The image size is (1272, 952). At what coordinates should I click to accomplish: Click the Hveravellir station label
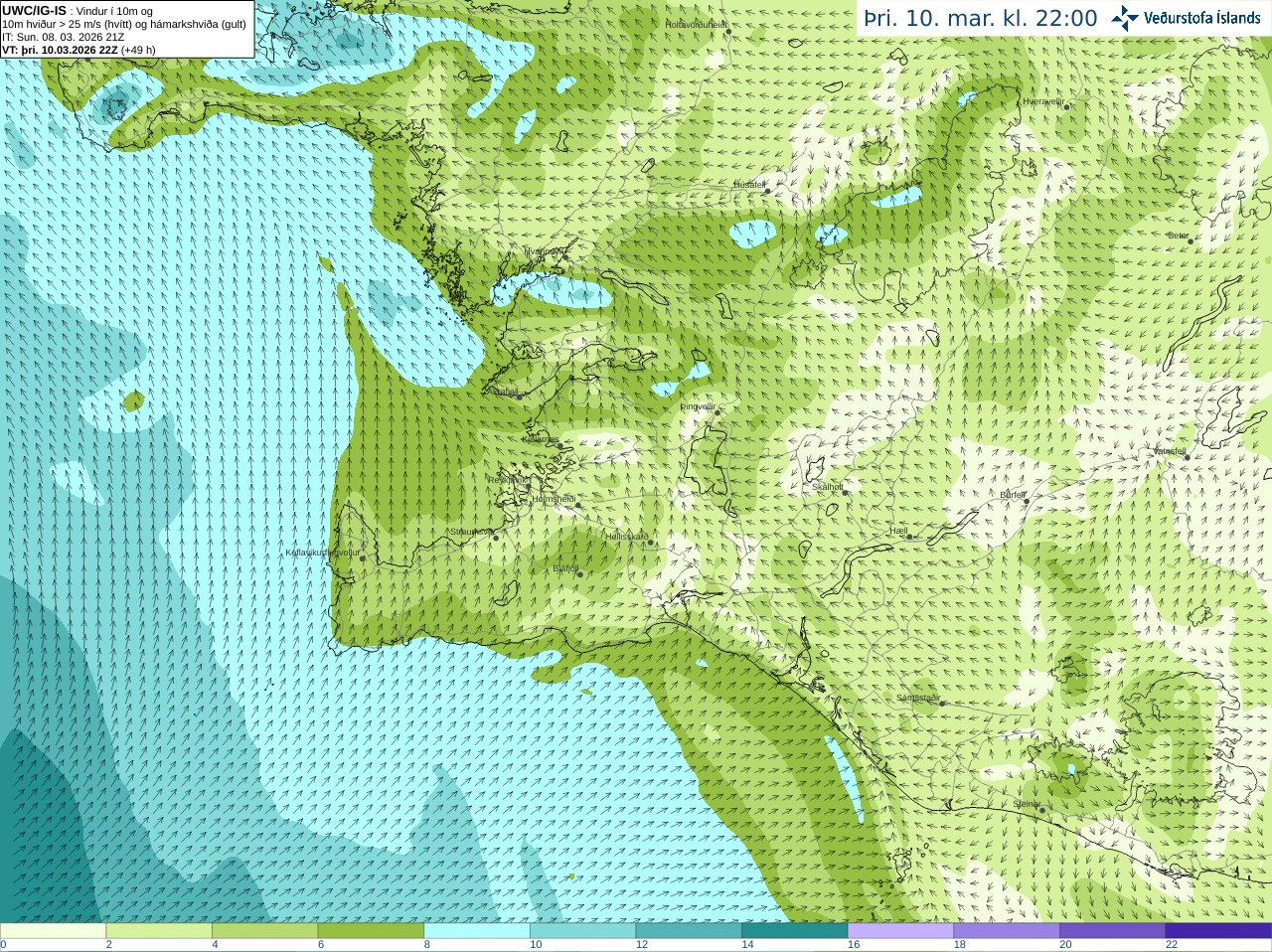[1043, 101]
